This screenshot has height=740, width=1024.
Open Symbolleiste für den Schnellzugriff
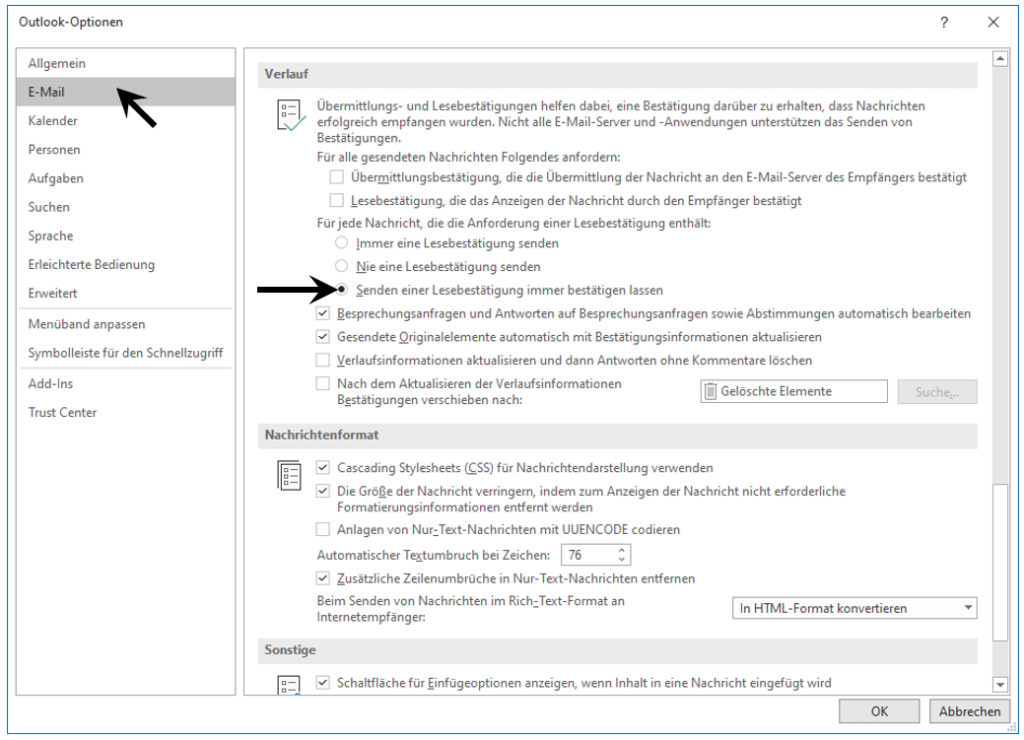[125, 353]
